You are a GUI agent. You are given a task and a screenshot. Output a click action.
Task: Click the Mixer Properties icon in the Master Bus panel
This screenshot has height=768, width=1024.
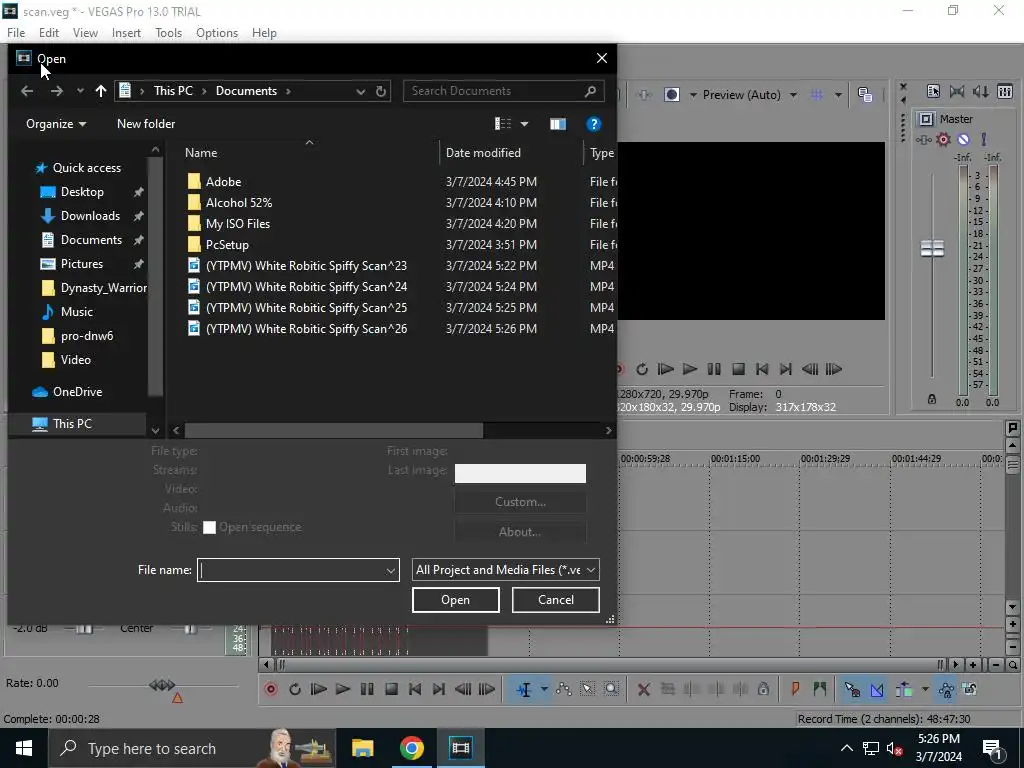coord(933,91)
